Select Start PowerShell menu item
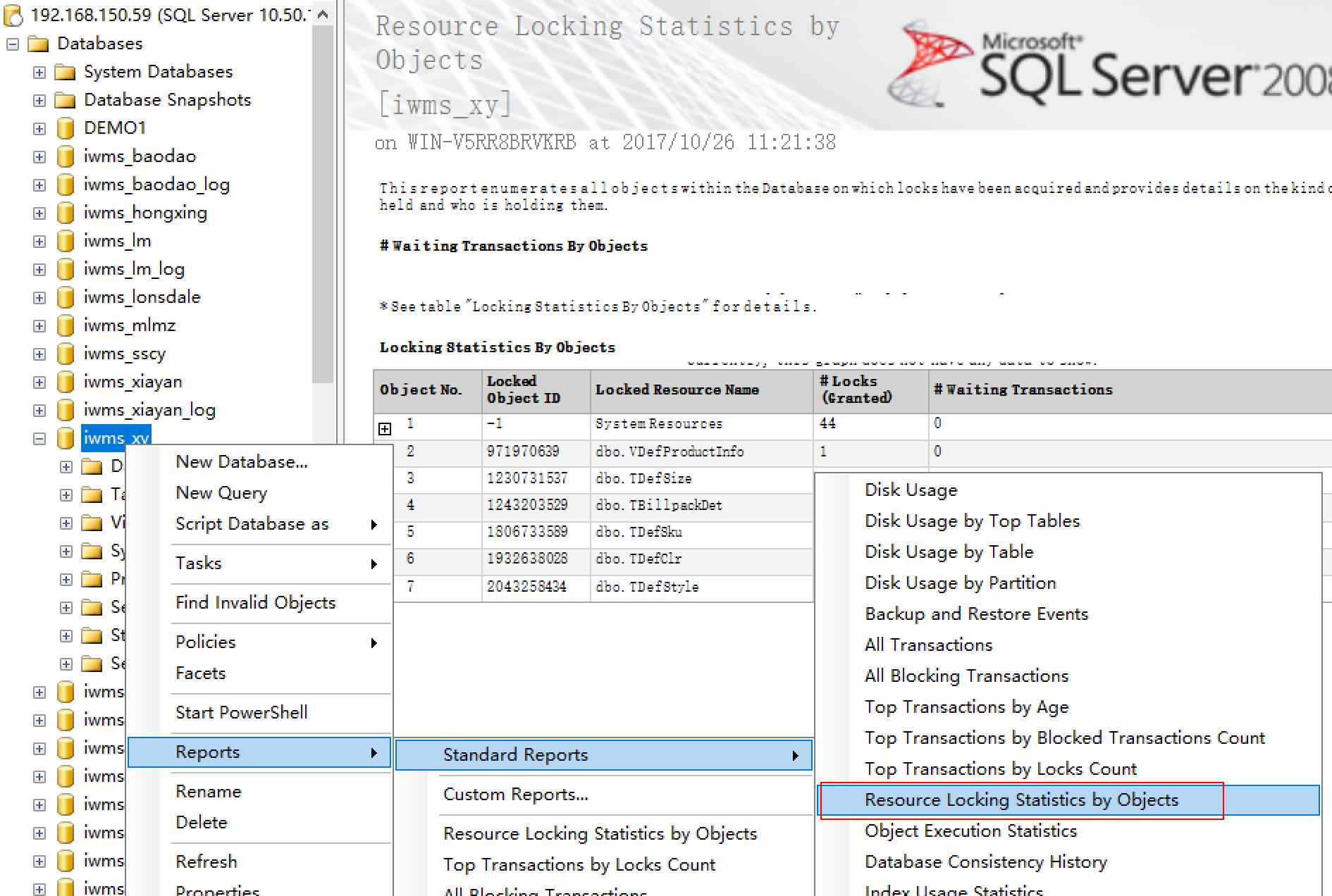Image resolution: width=1332 pixels, height=896 pixels. pos(260,713)
